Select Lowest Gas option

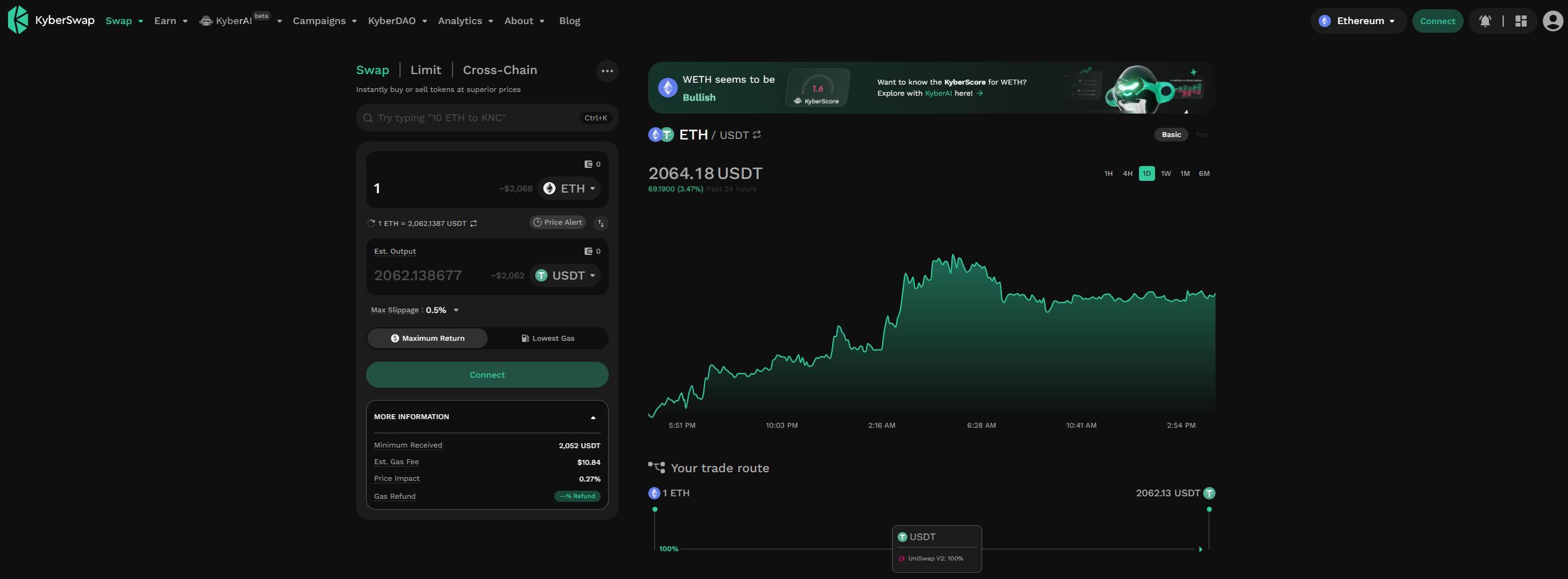(x=548, y=338)
